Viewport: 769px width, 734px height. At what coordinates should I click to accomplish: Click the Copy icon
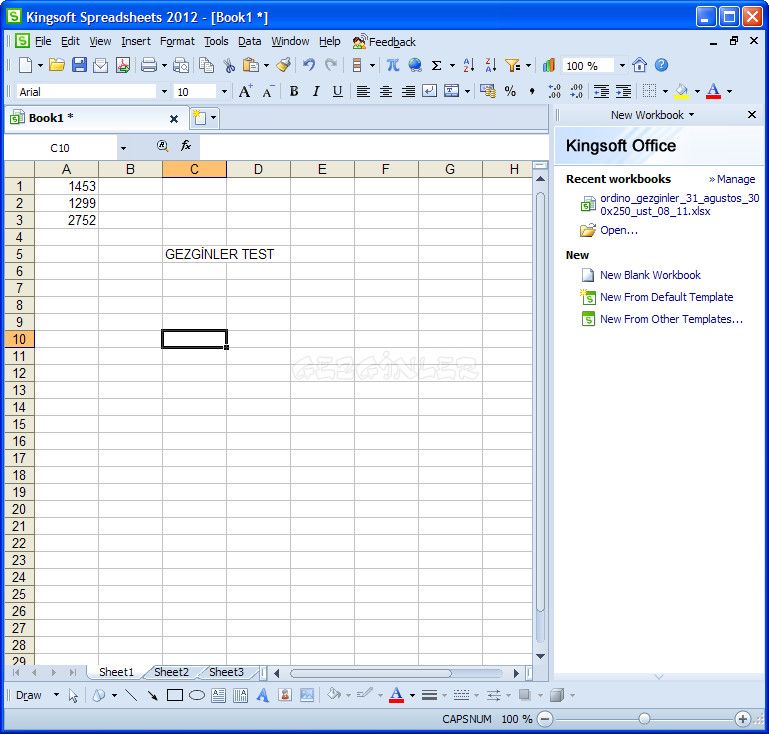(206, 65)
